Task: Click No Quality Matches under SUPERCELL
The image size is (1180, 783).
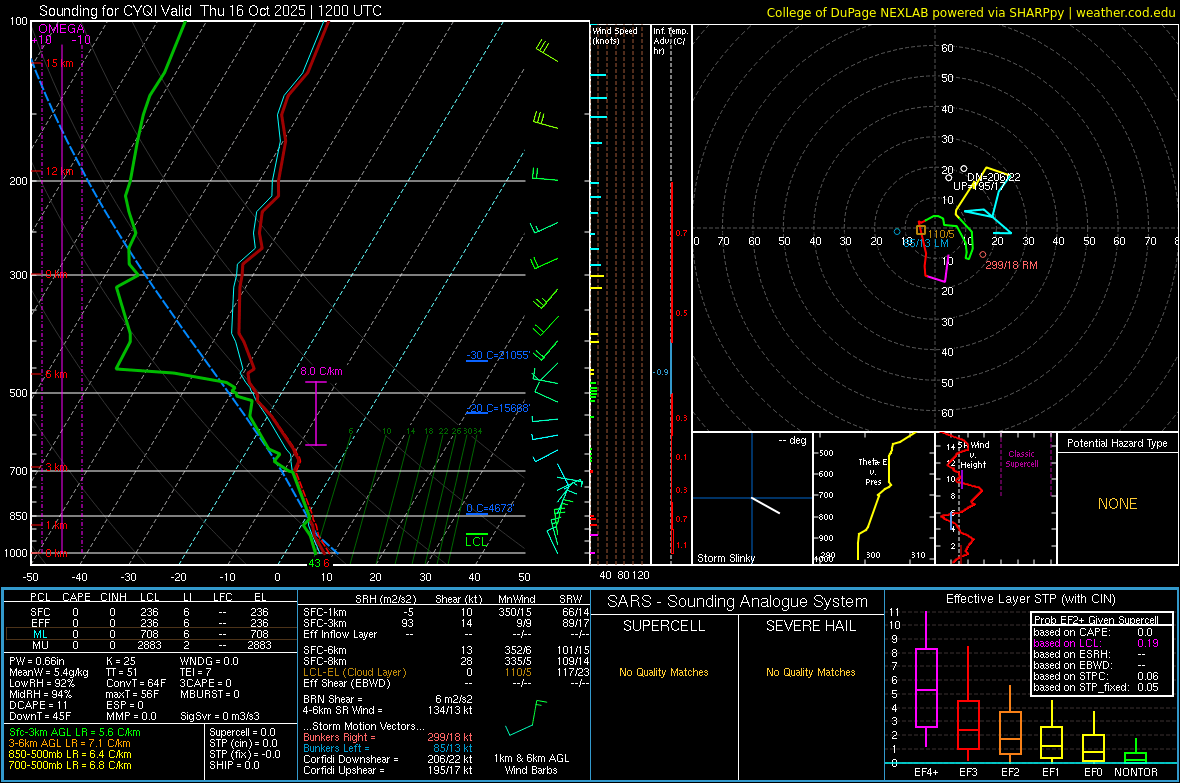Action: (x=664, y=672)
